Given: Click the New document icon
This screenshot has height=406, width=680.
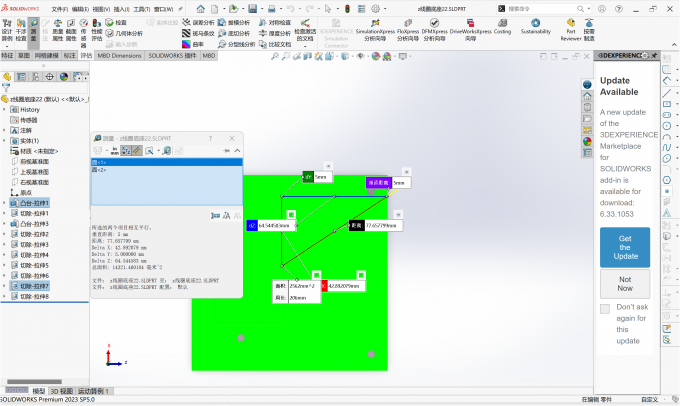Looking at the screenshot, I should 215,9.
